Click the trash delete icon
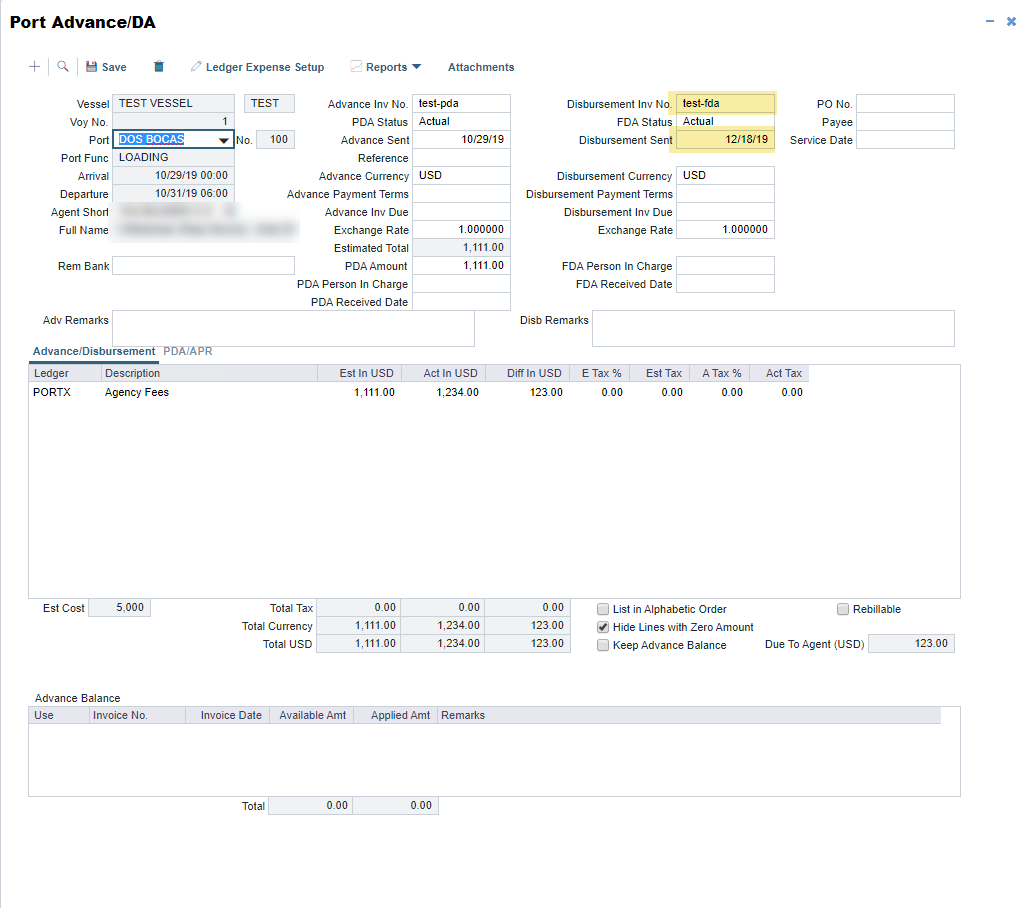This screenshot has width=1027, height=908. pos(158,67)
